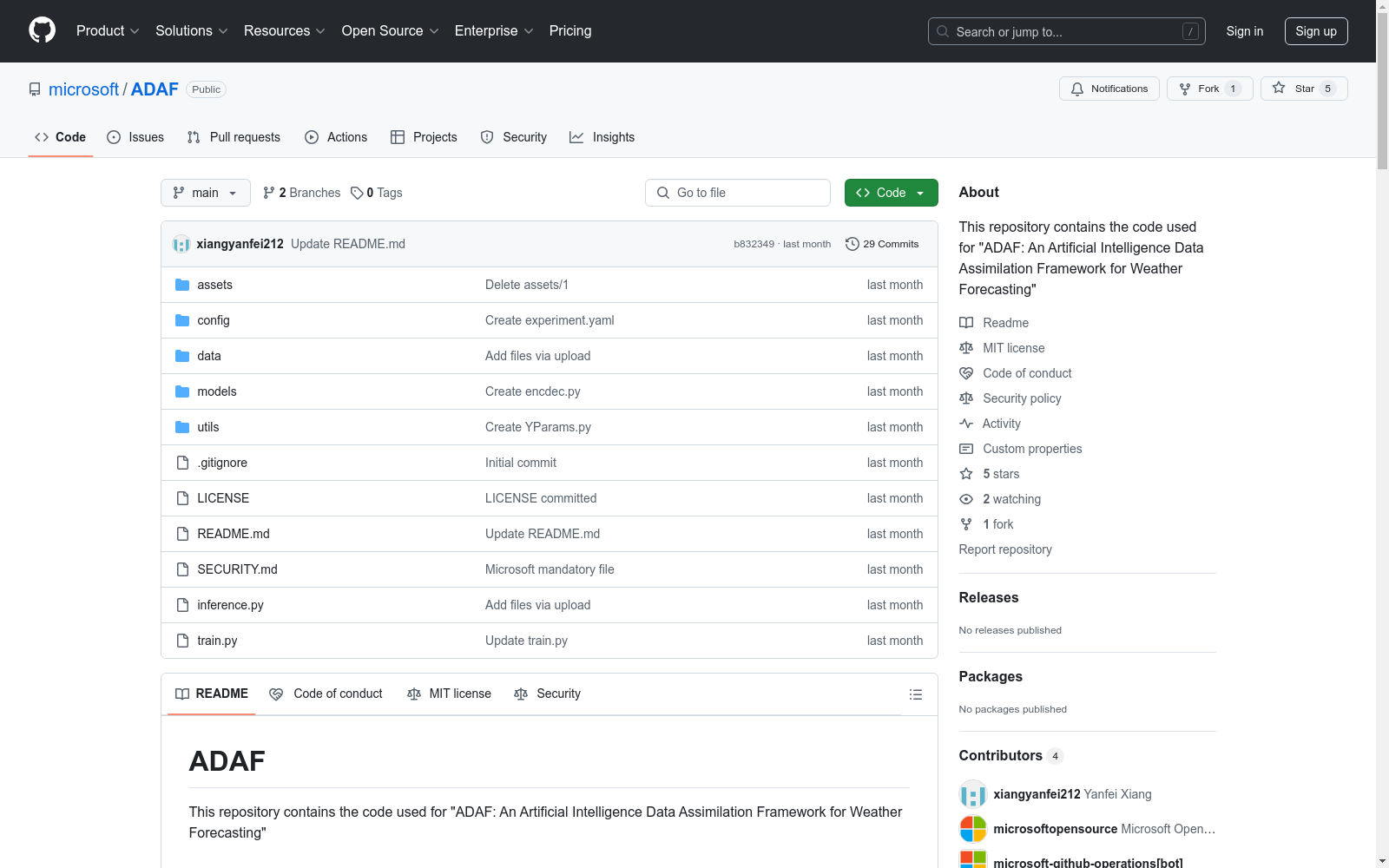Open the microsoft organization link

(83, 89)
